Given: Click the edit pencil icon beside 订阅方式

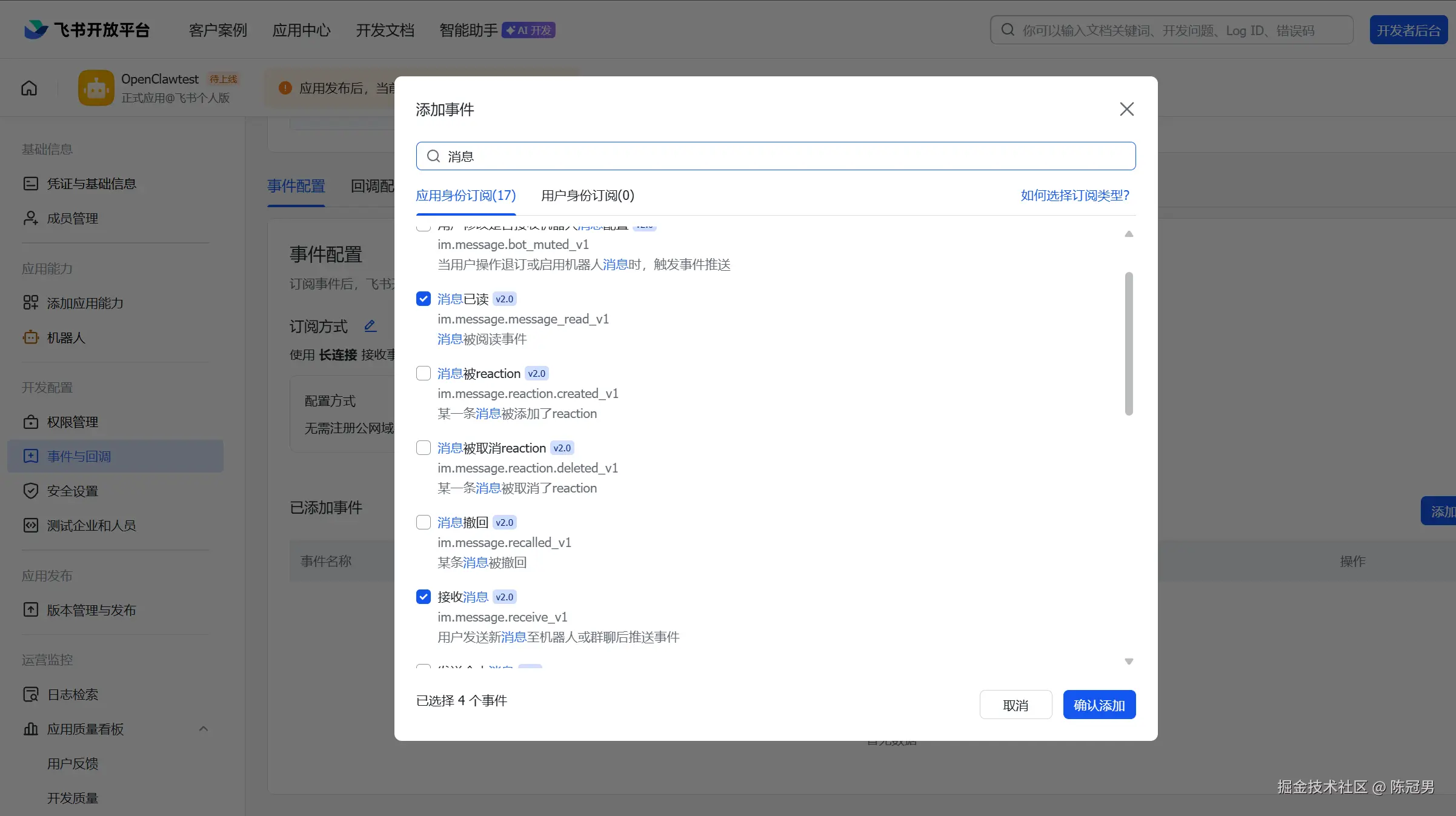Looking at the screenshot, I should tap(370, 326).
